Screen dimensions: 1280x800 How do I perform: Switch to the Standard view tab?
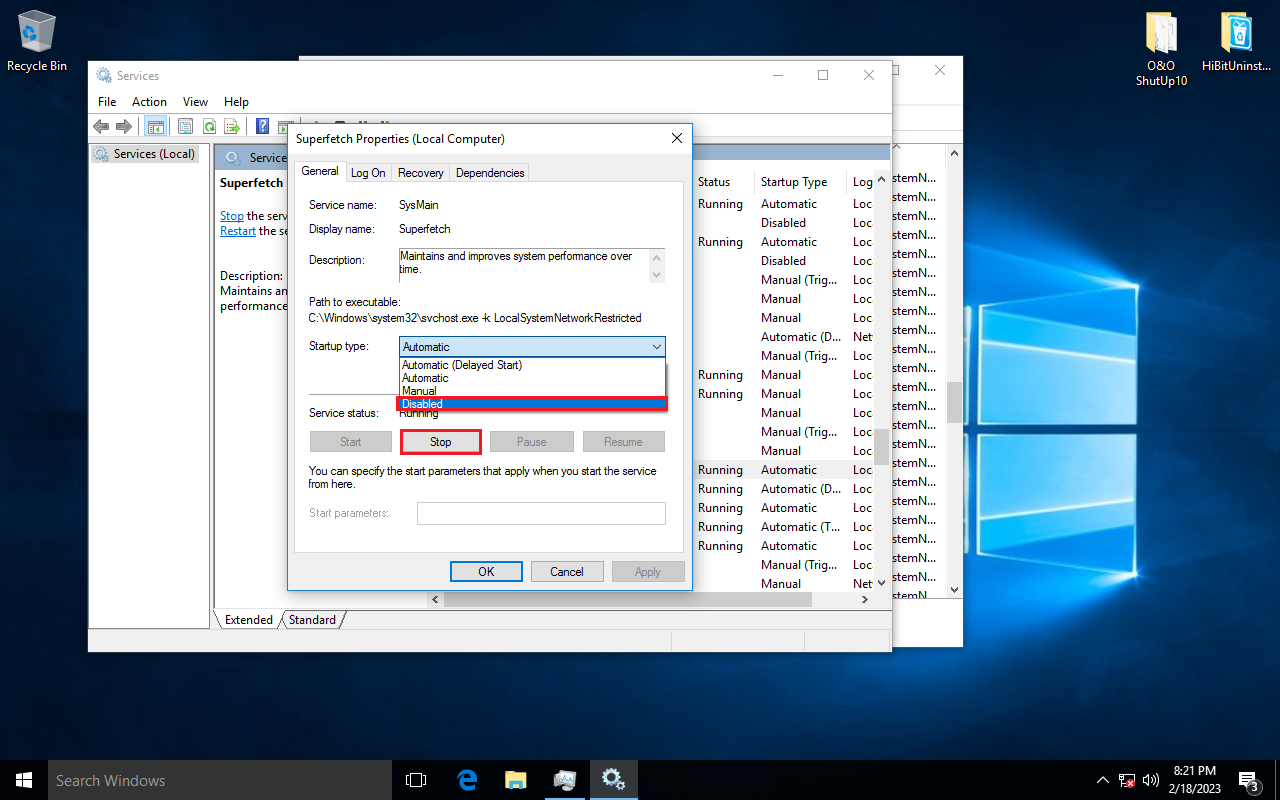(x=312, y=620)
